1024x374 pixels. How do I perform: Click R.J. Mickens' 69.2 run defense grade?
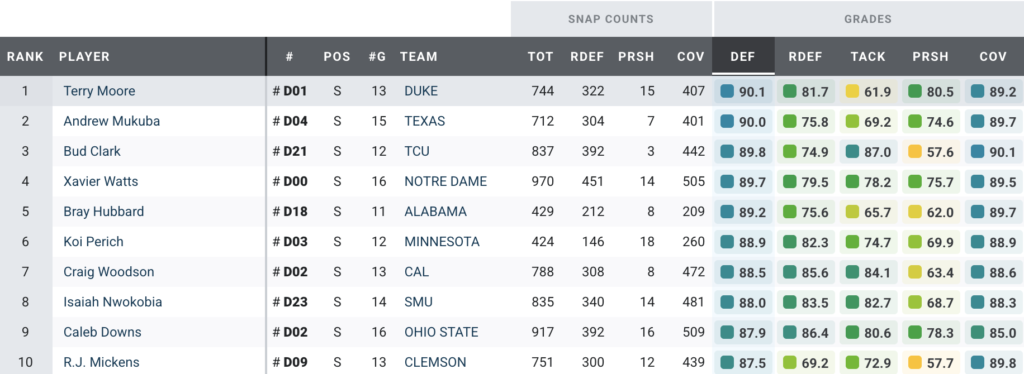click(805, 362)
